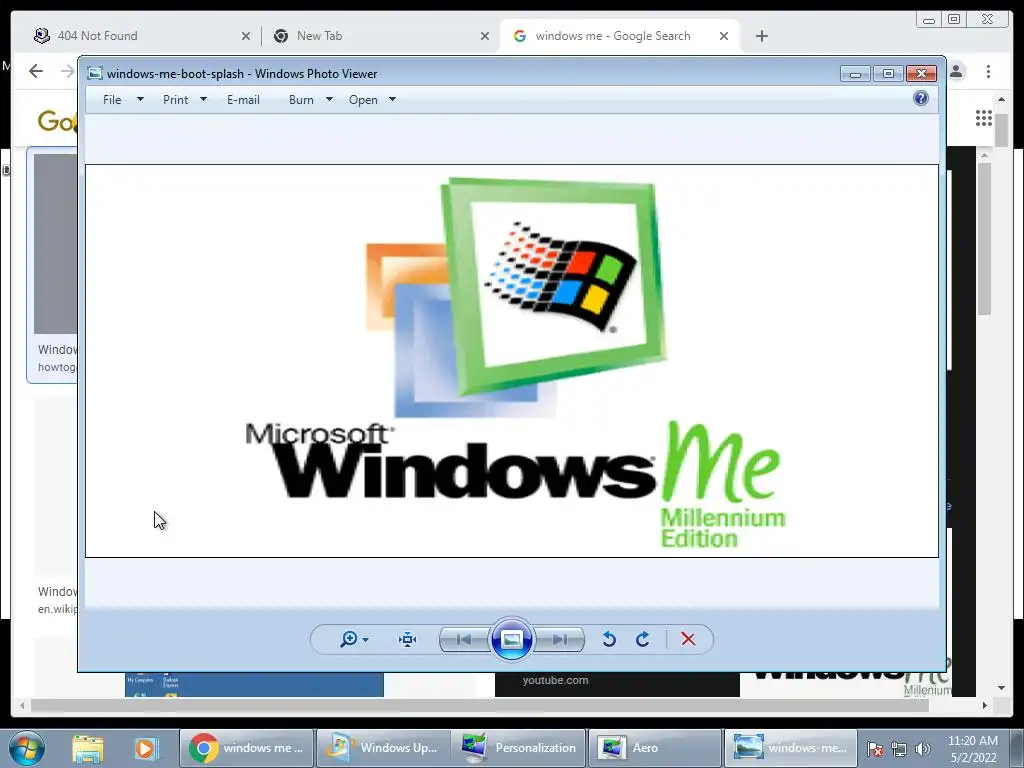Go to the previous photo
This screenshot has width=1024, height=768.
point(464,639)
